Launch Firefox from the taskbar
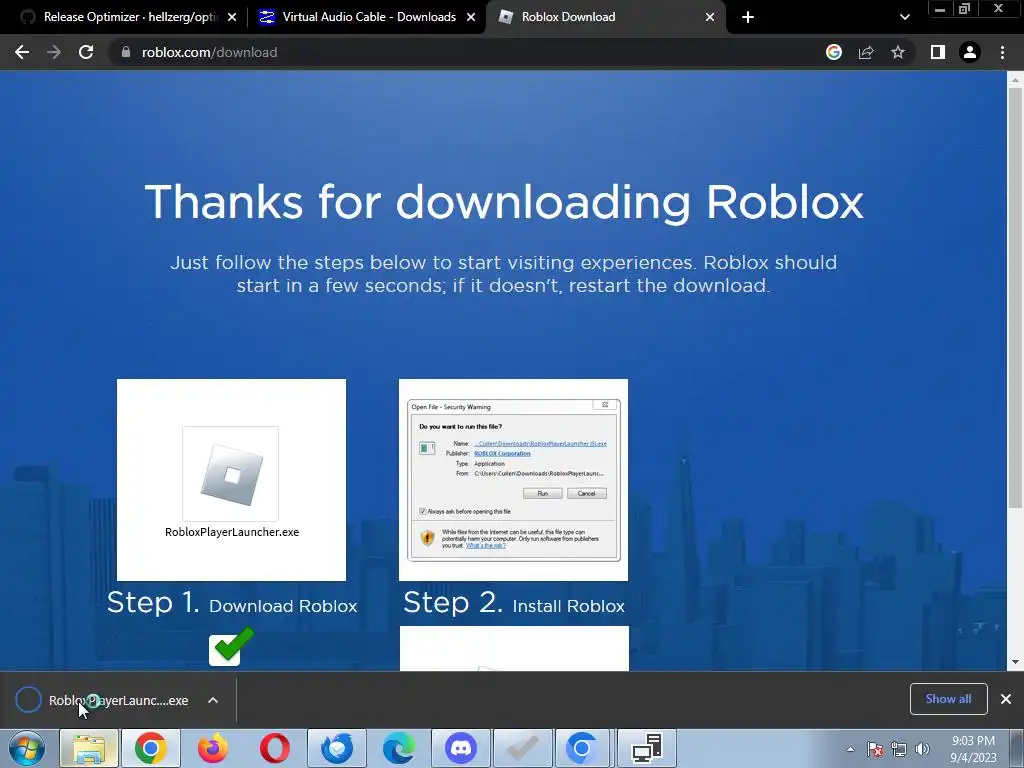Image resolution: width=1024 pixels, height=768 pixels. (213, 748)
